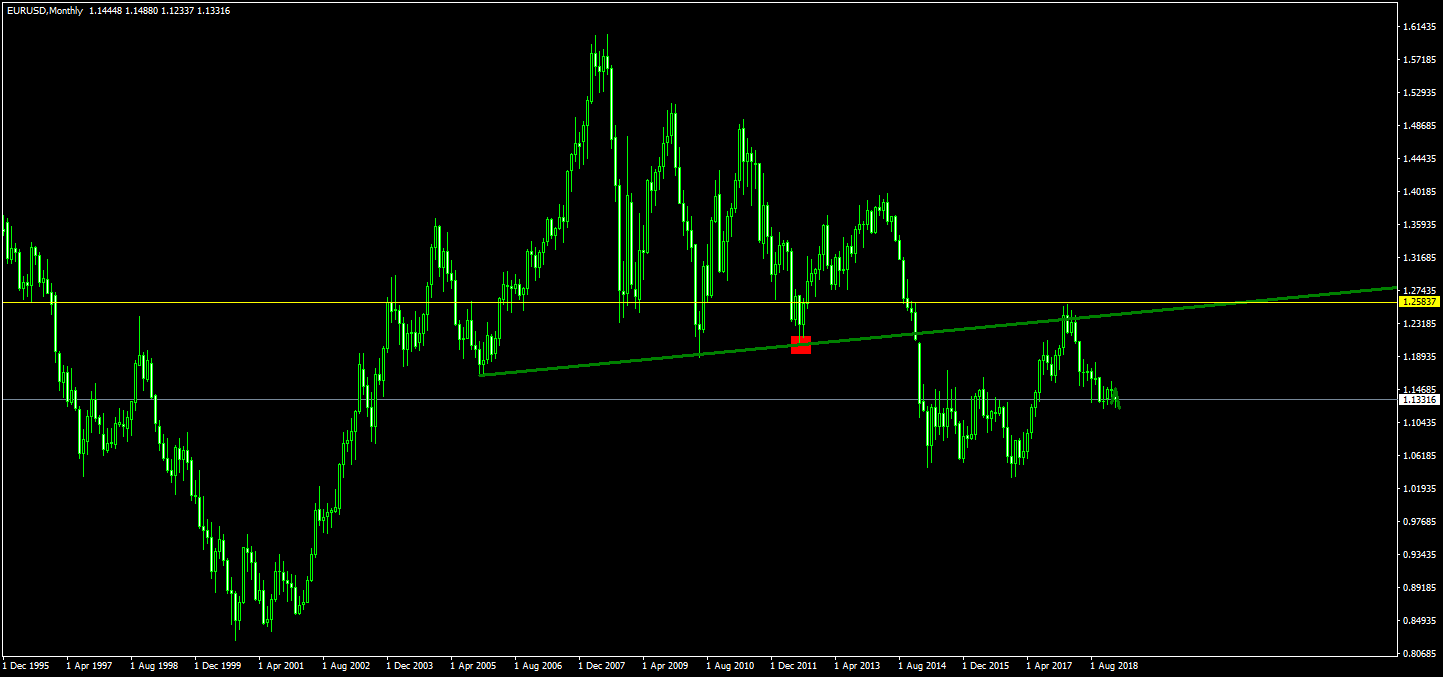The image size is (1443, 677).
Task: Click the 1.06185 price axis label
Action: coord(1420,456)
